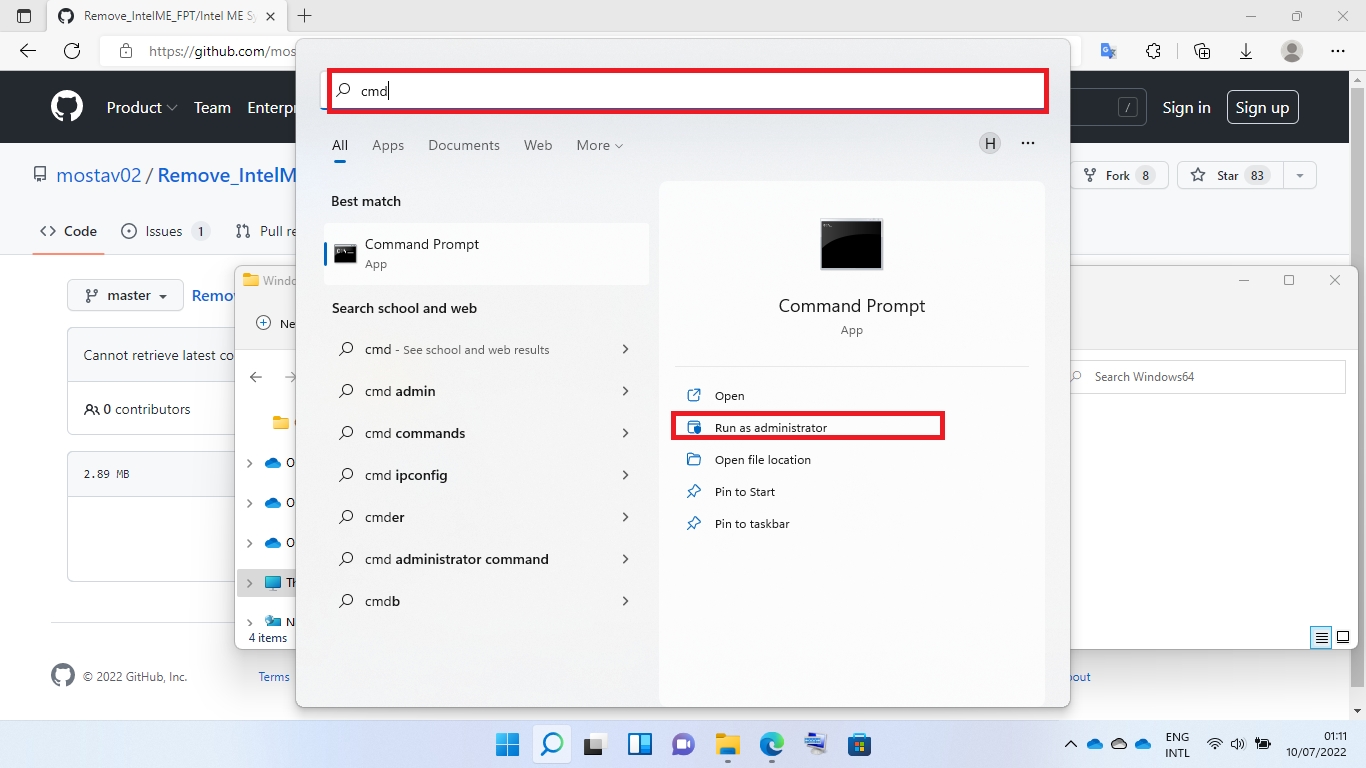Expand the 'cmder' suggestion chevron
Image resolution: width=1366 pixels, height=768 pixels.
pos(625,517)
